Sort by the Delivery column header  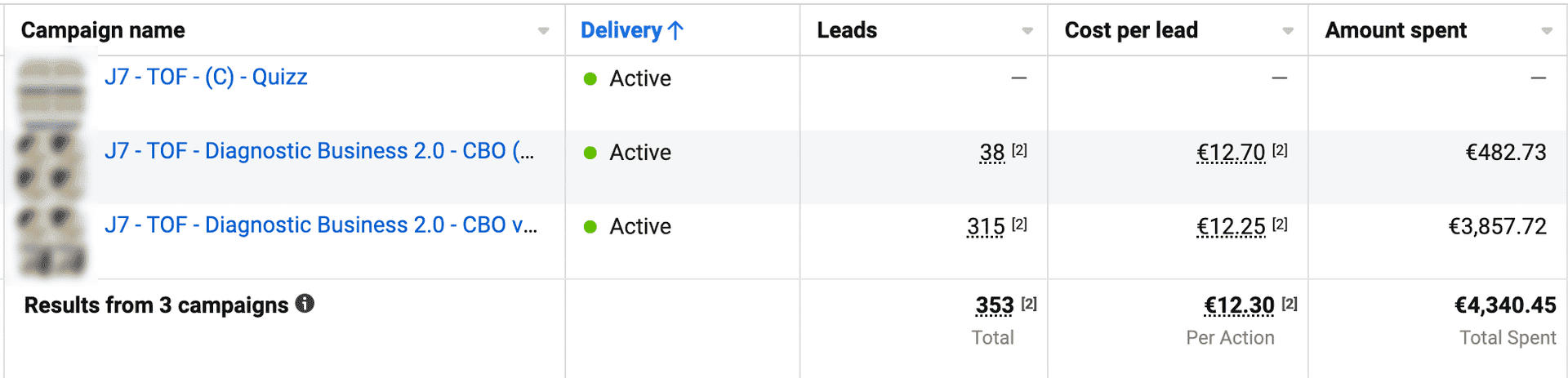click(621, 31)
